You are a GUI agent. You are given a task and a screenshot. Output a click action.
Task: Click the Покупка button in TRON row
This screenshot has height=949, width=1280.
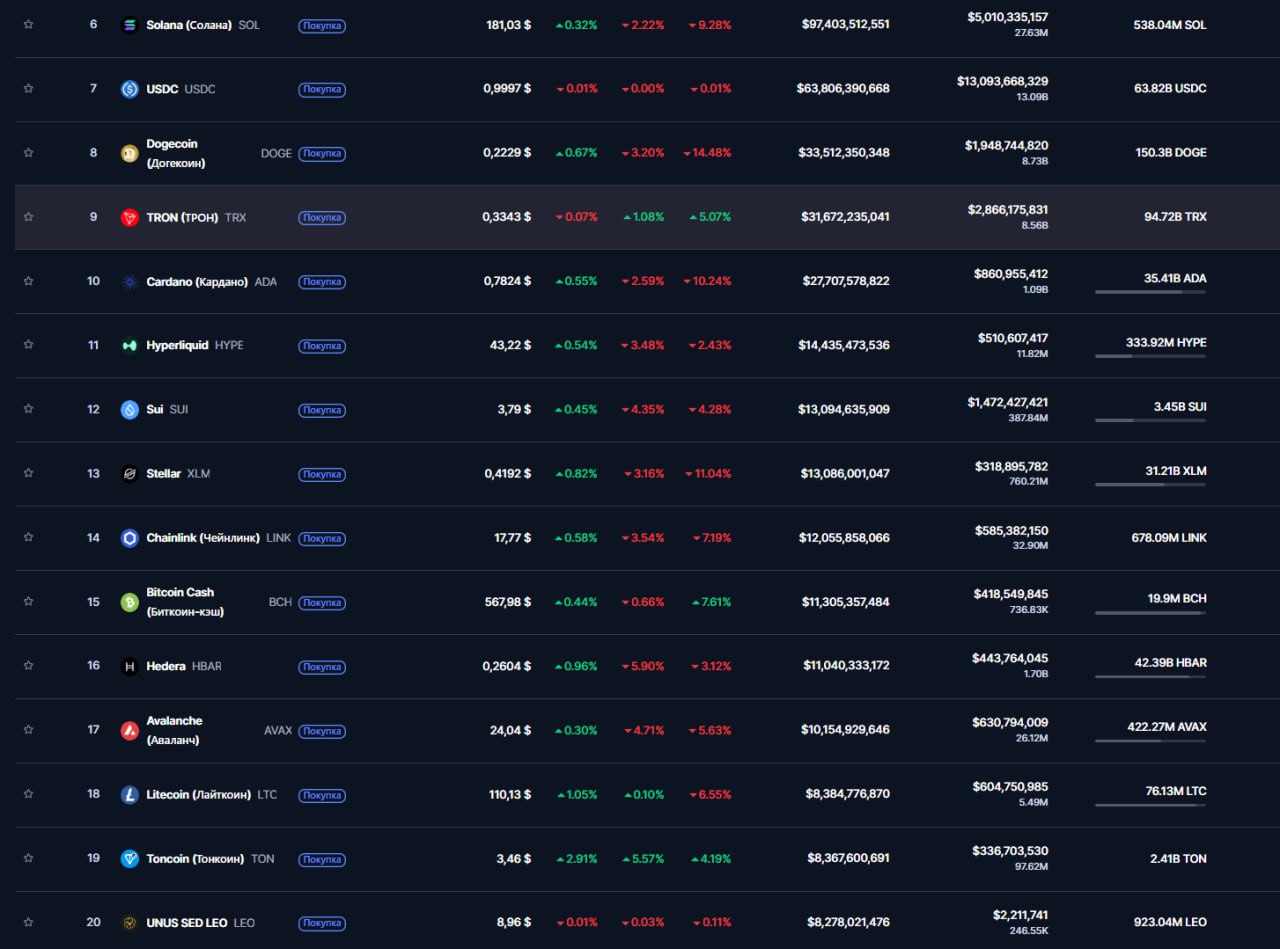322,218
